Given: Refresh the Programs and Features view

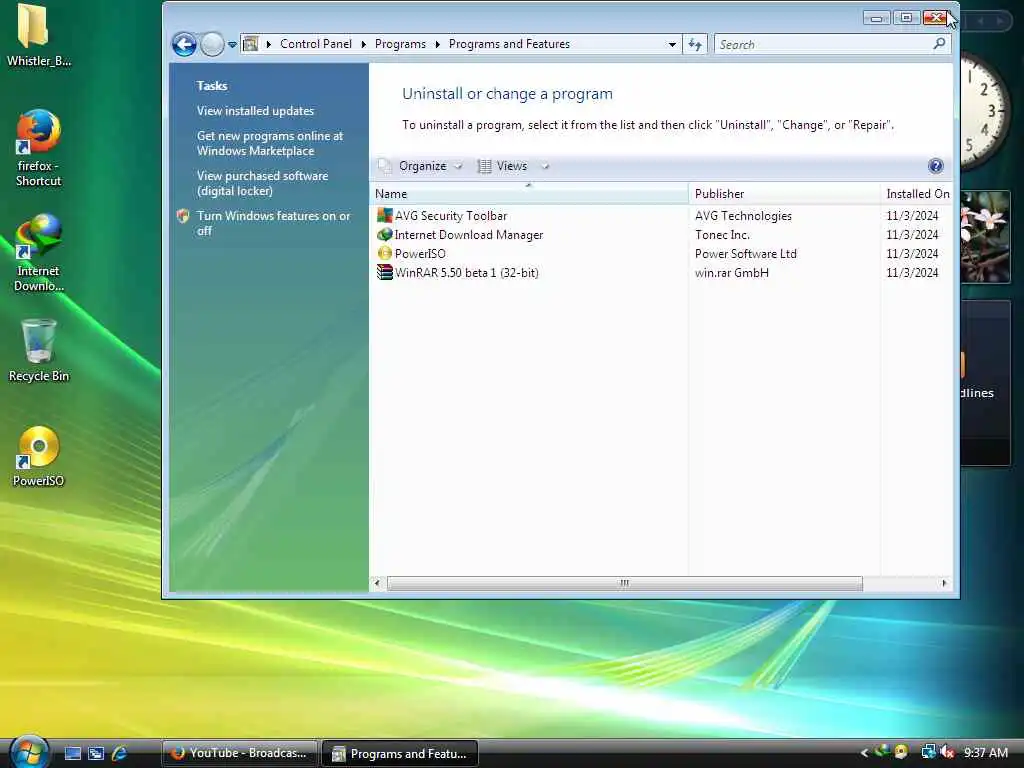Looking at the screenshot, I should coord(695,44).
